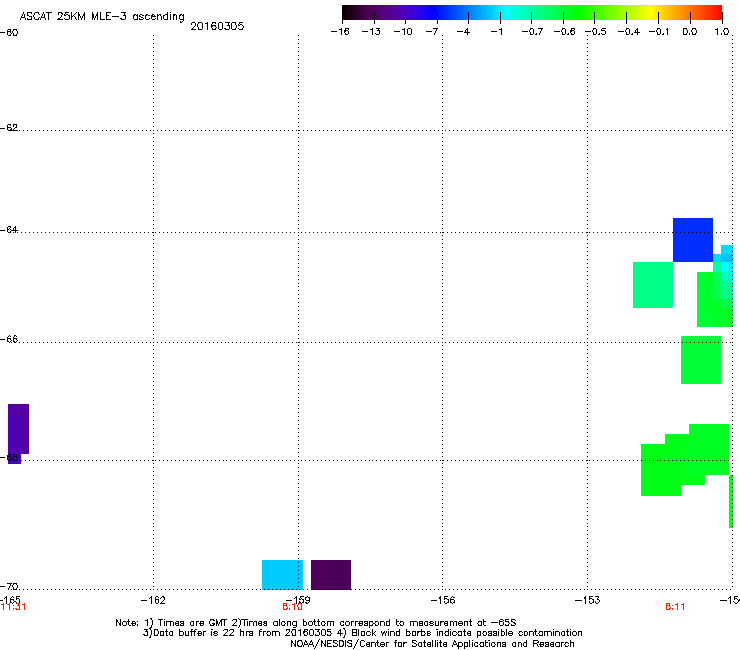Click the "-0.5" color scale label

(597, 32)
